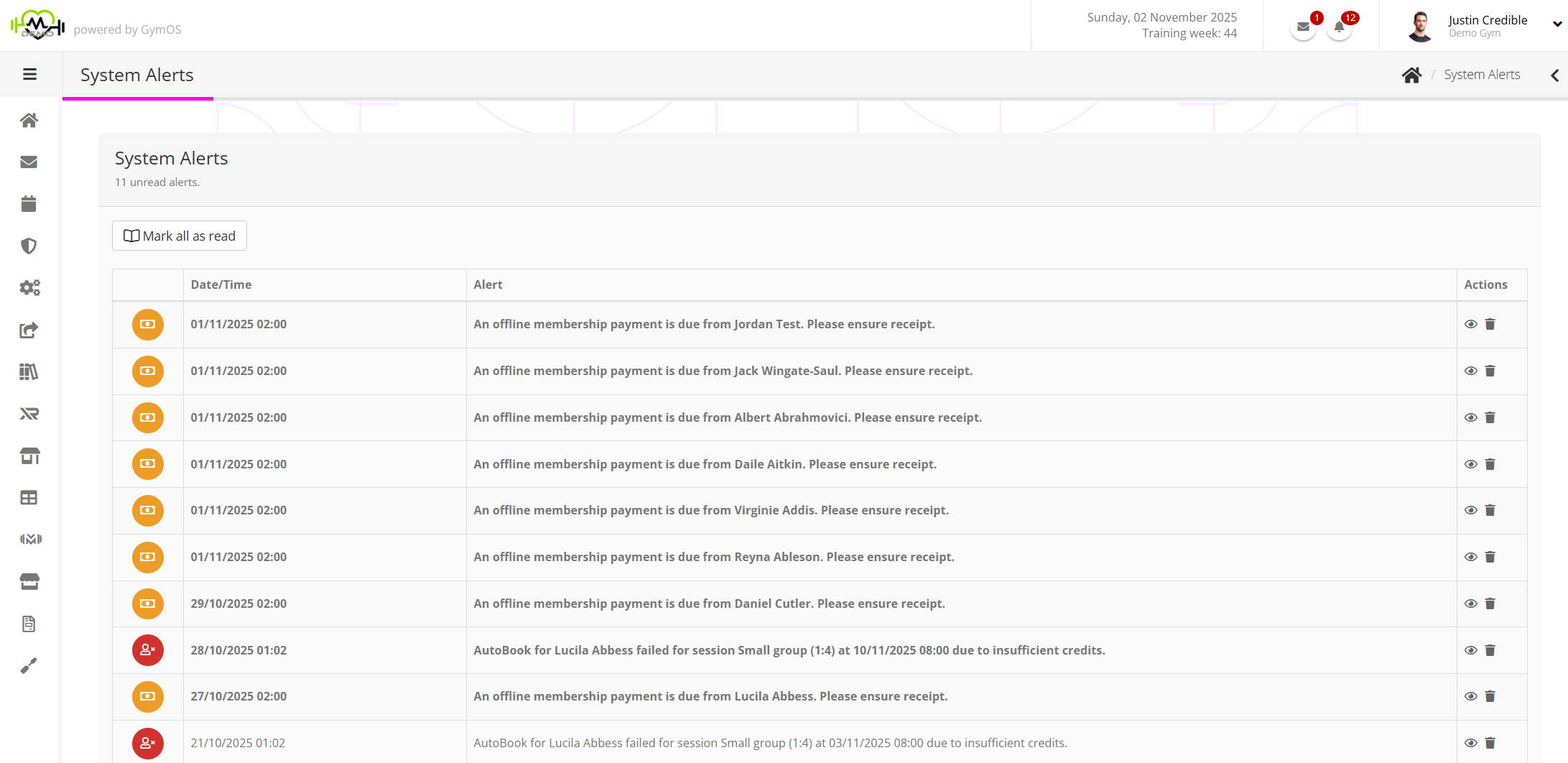The width and height of the screenshot is (1568, 763).
Task: Go to the Home icon in the sidebar
Action: (x=29, y=120)
